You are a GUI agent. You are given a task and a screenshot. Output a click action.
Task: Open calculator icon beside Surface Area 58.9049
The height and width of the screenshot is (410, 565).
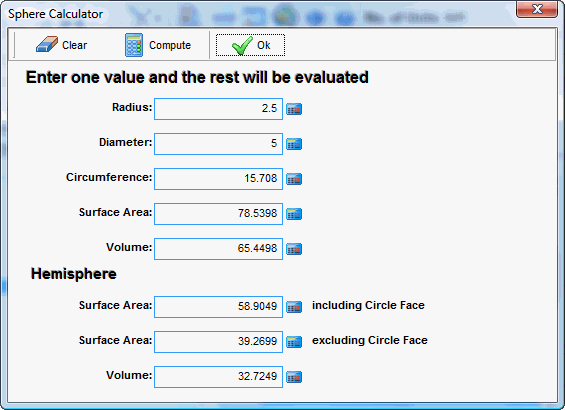coord(294,307)
